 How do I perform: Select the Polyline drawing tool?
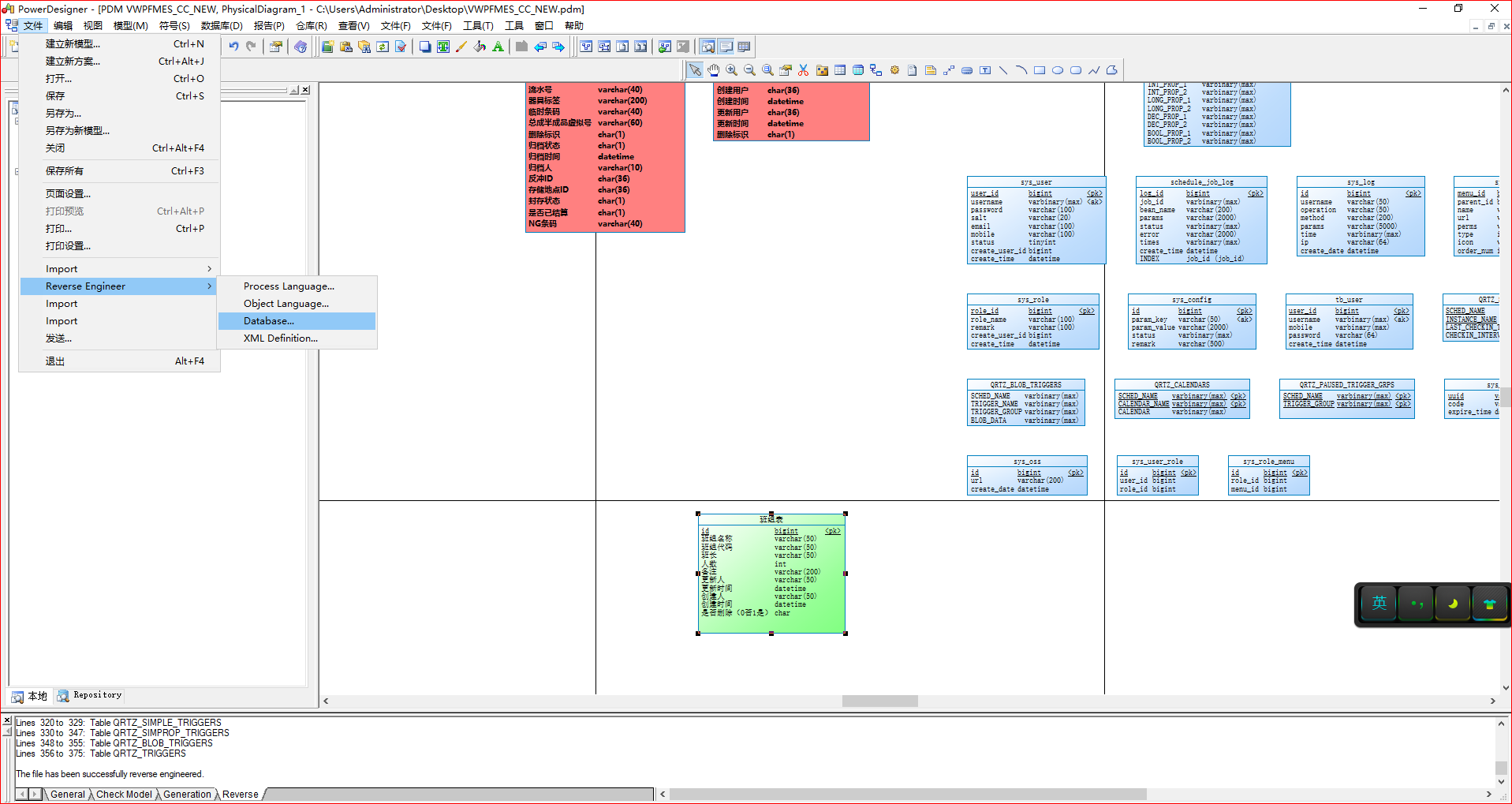coord(1094,69)
